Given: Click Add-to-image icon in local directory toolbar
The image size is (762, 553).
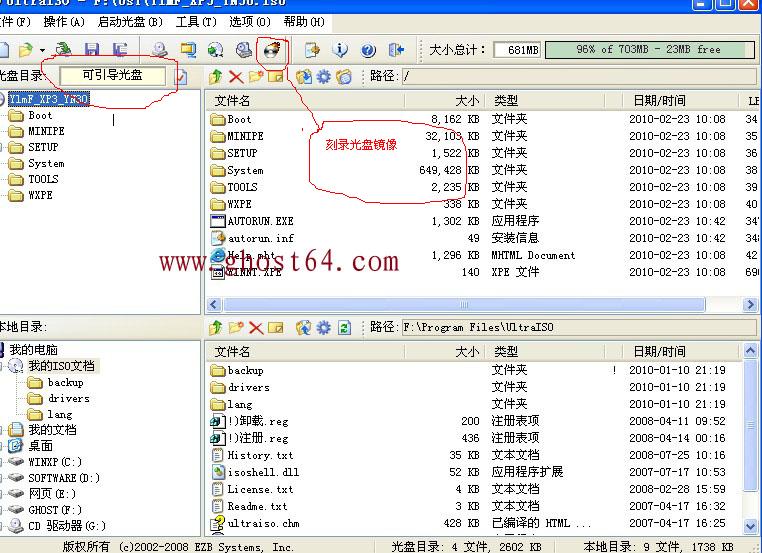Looking at the screenshot, I should click(x=304, y=328).
